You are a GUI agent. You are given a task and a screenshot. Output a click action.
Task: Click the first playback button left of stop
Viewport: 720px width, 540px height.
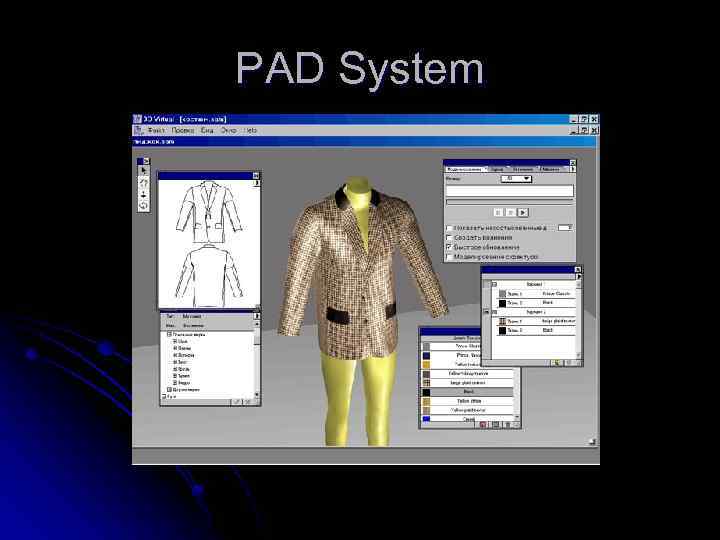(x=499, y=212)
